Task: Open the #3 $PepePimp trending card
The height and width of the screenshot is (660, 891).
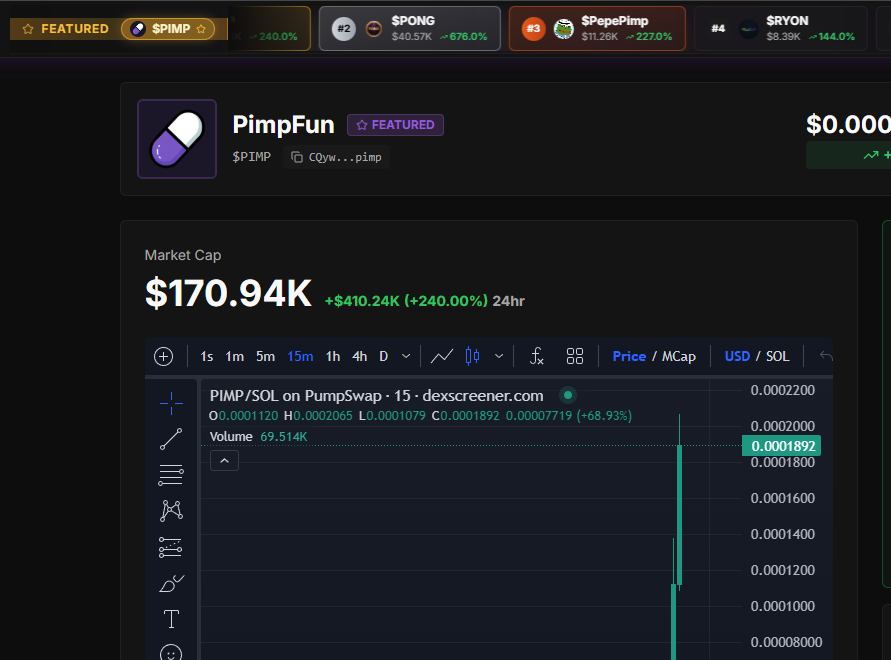Action: 597,28
